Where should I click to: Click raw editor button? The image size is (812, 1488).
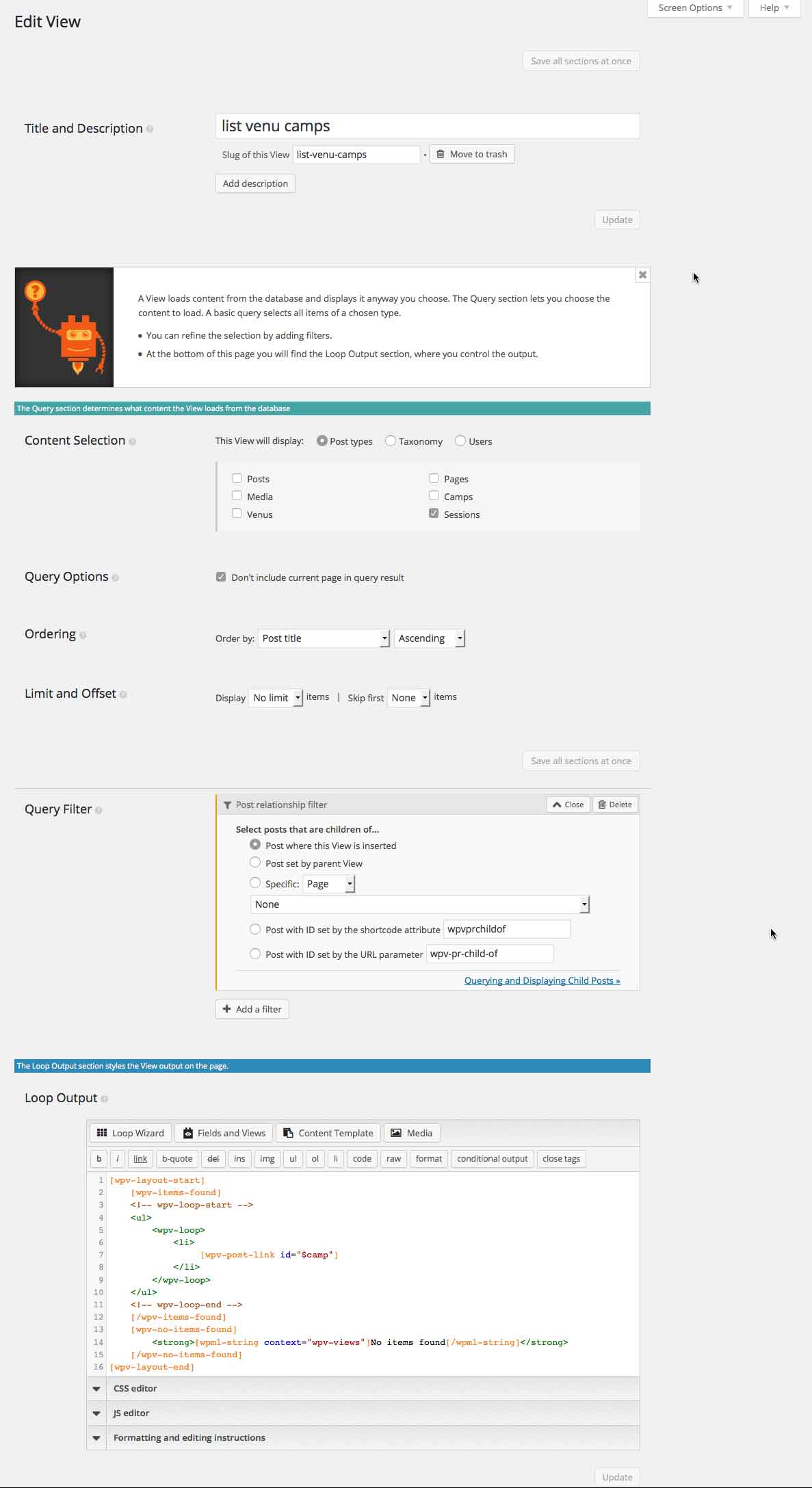click(394, 1159)
